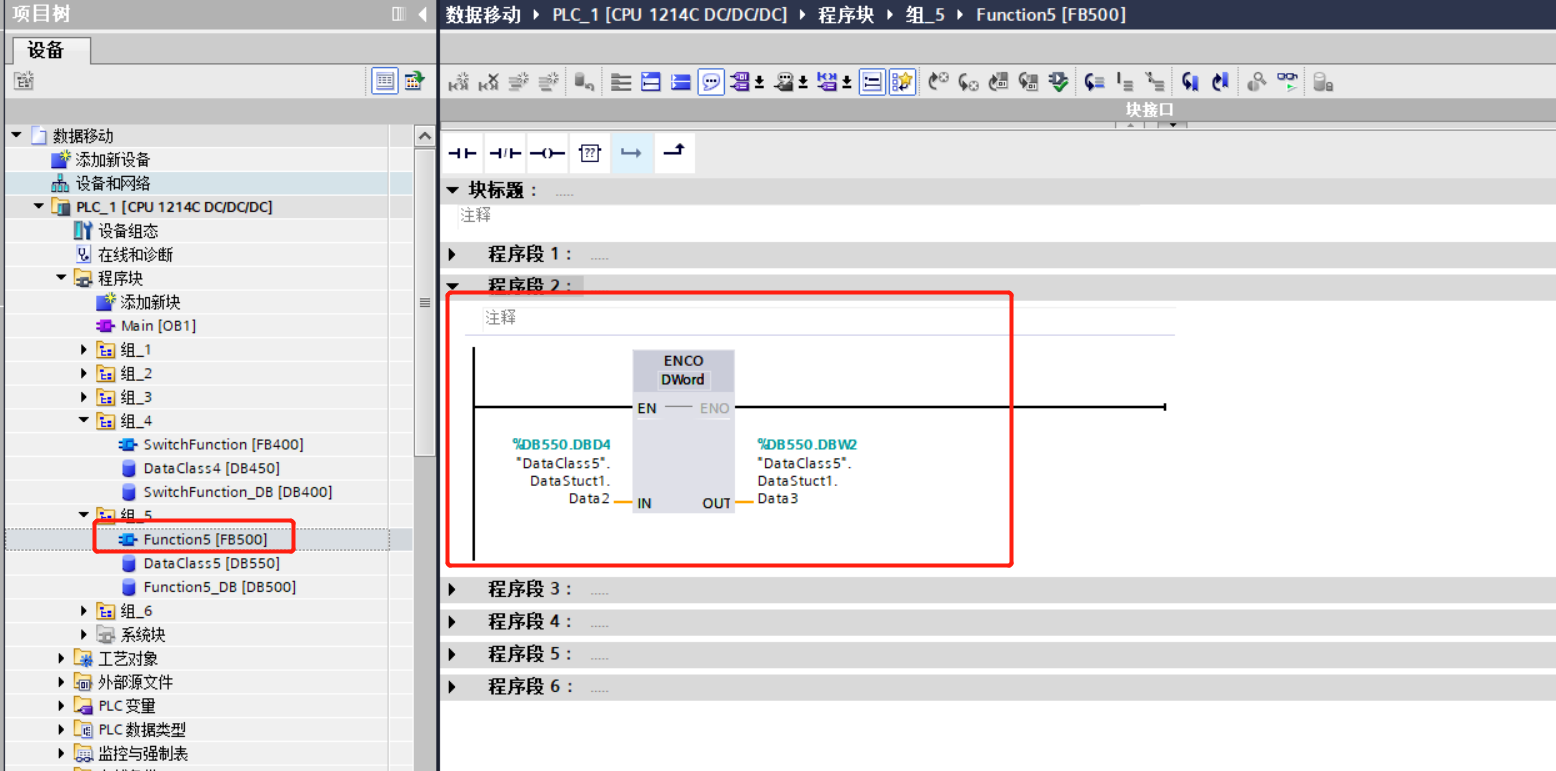Collapse the 组_4 folder
Viewport: 1556px width, 771px height.
pos(84,421)
